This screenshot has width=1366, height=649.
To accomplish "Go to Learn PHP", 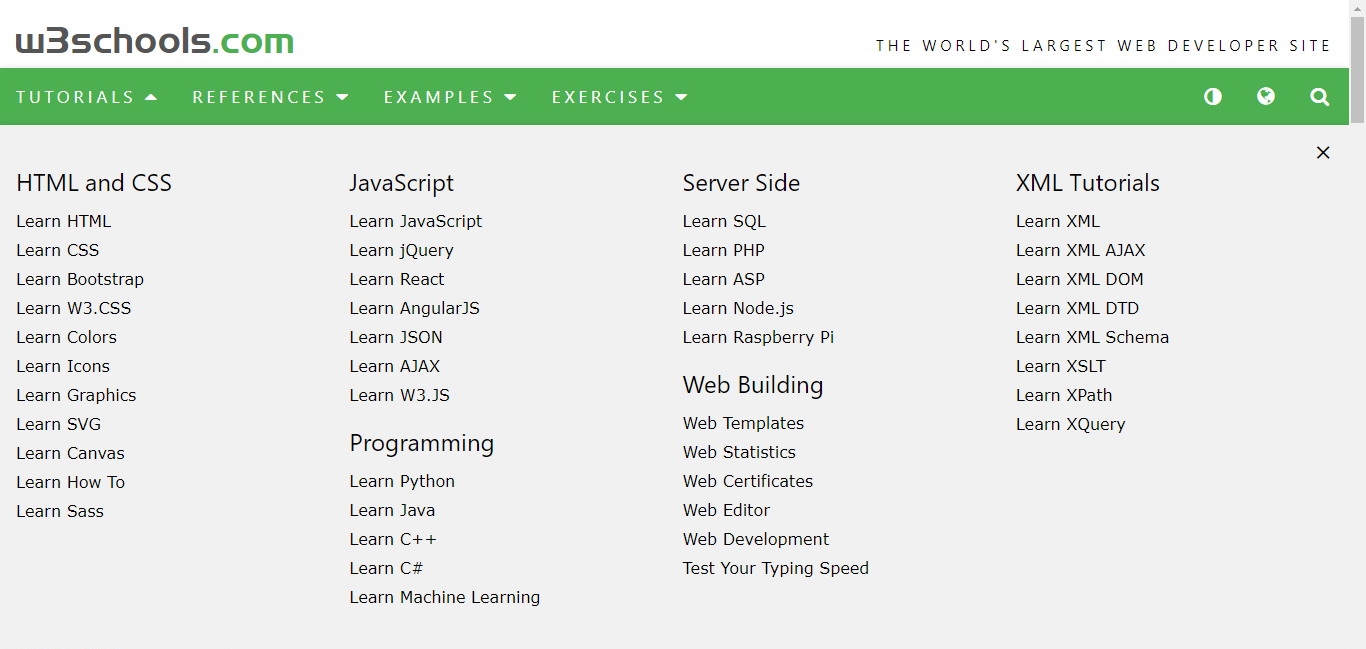I will (724, 250).
